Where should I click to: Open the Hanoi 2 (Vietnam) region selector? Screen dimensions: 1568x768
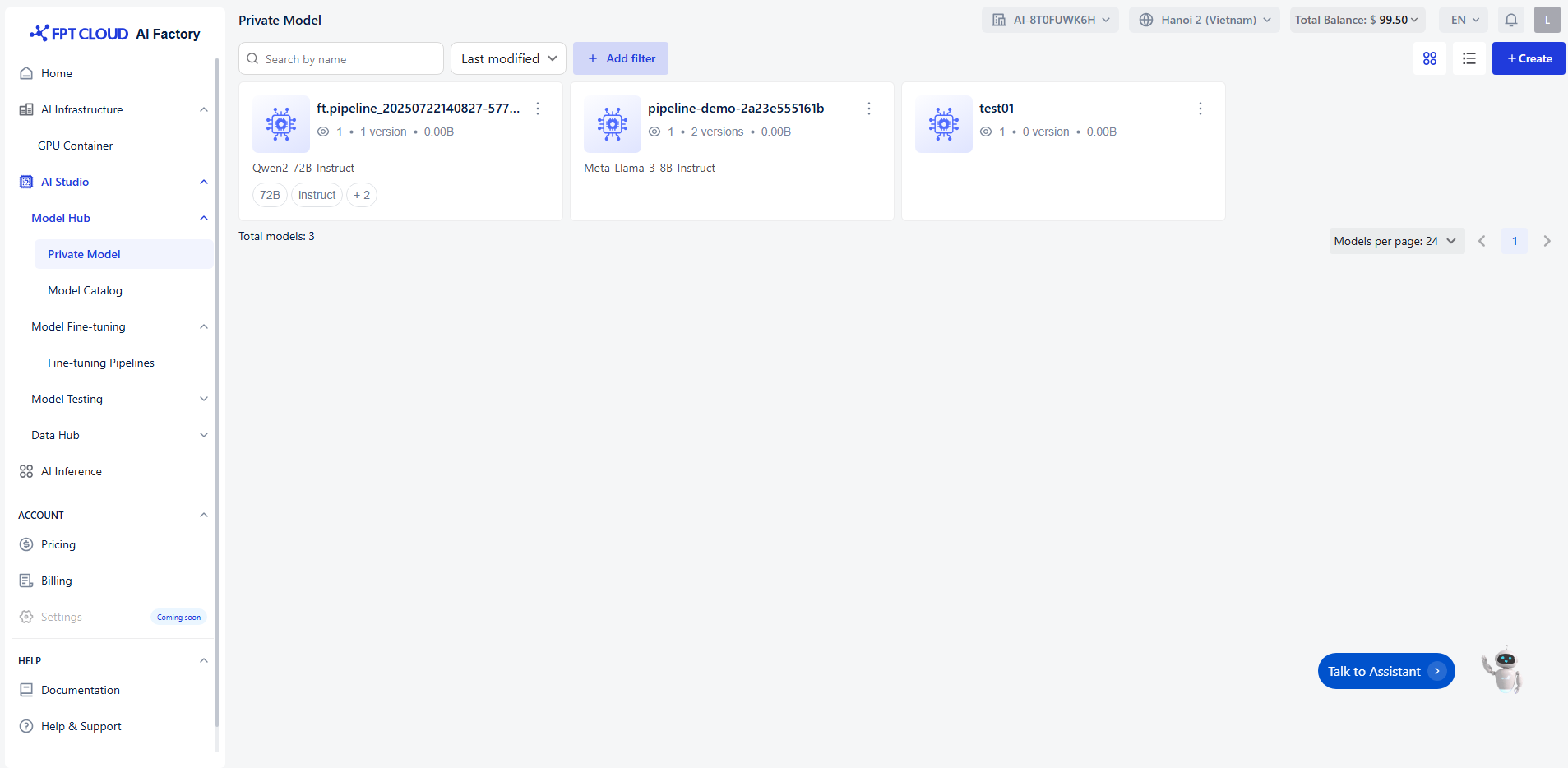pos(1204,20)
